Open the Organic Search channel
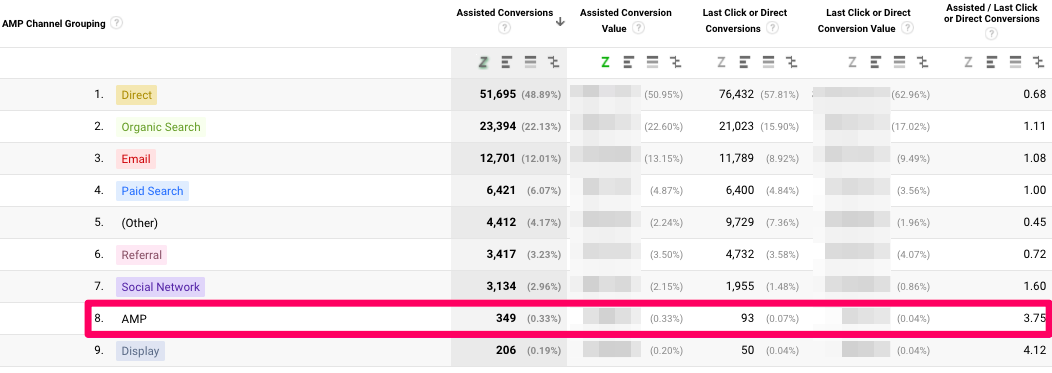The image size is (1052, 373). tap(161, 127)
